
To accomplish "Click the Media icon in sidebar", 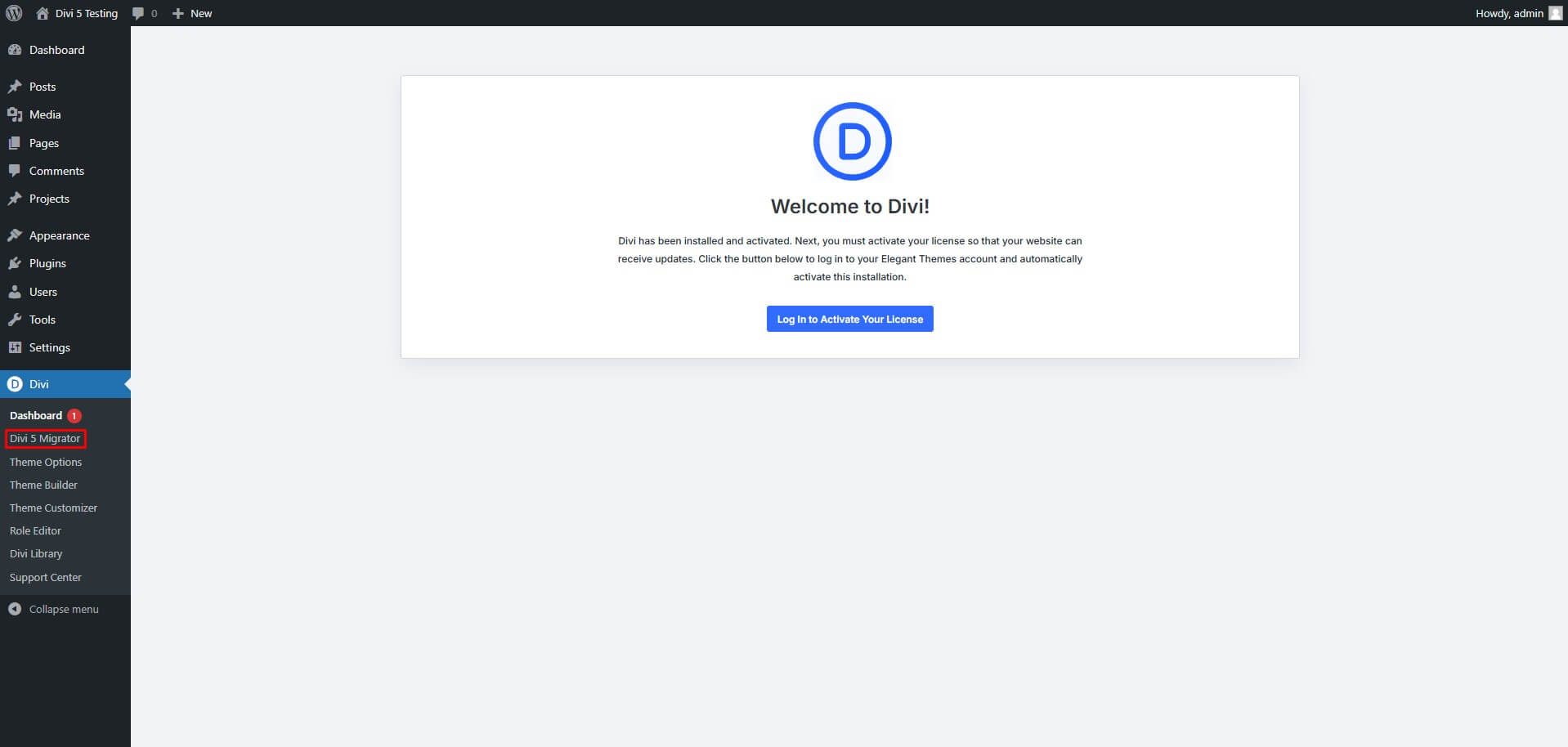I will click(15, 114).
